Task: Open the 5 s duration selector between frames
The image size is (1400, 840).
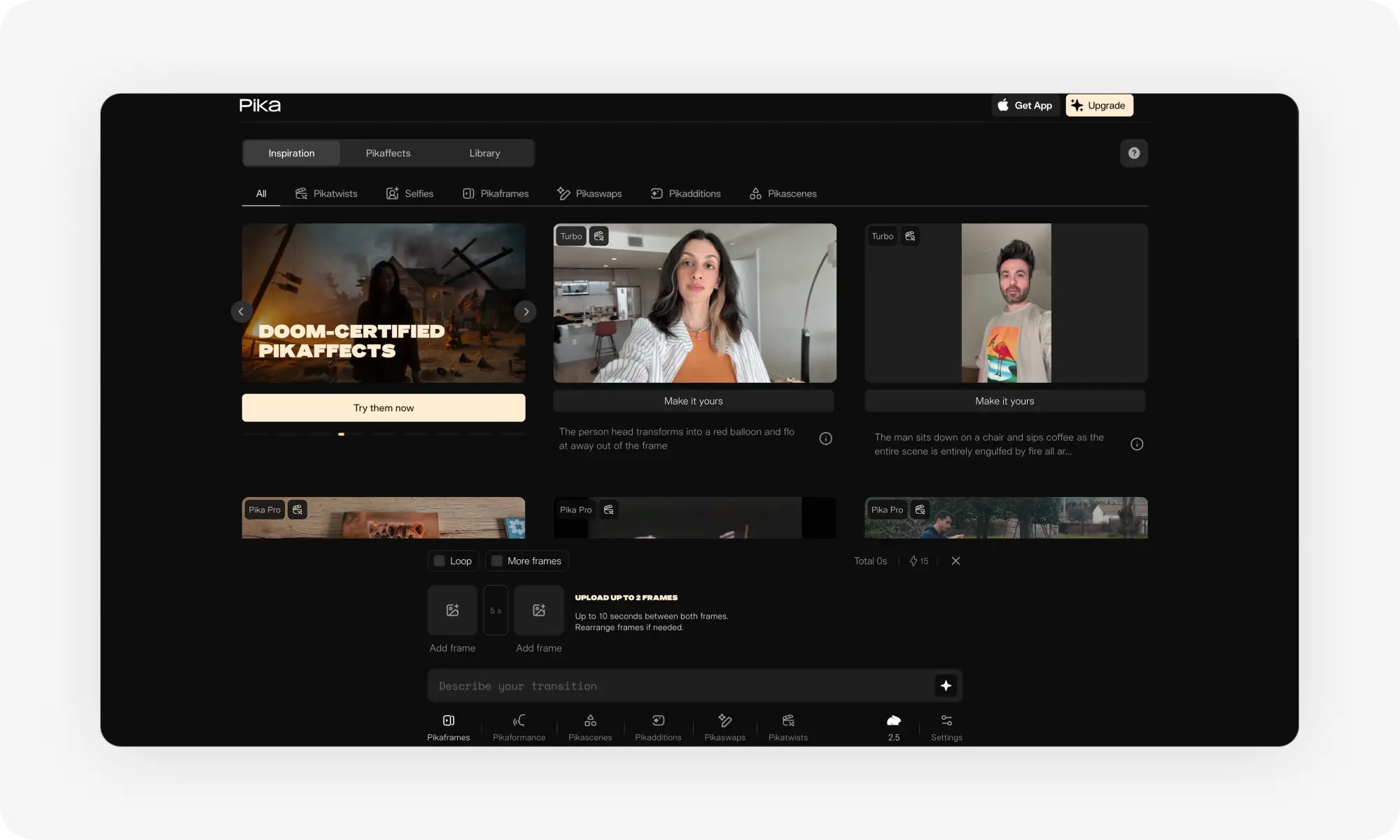Action: click(x=496, y=610)
